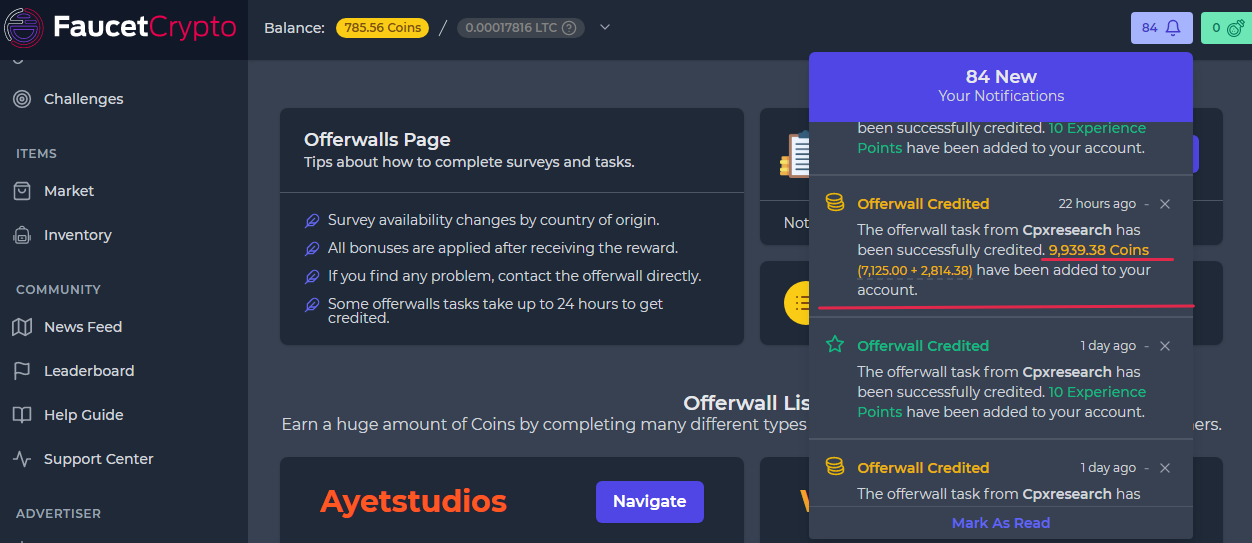Screen dimensions: 1252x543
Task: Click the FaucetCrypto logo icon
Action: click(x=24, y=28)
